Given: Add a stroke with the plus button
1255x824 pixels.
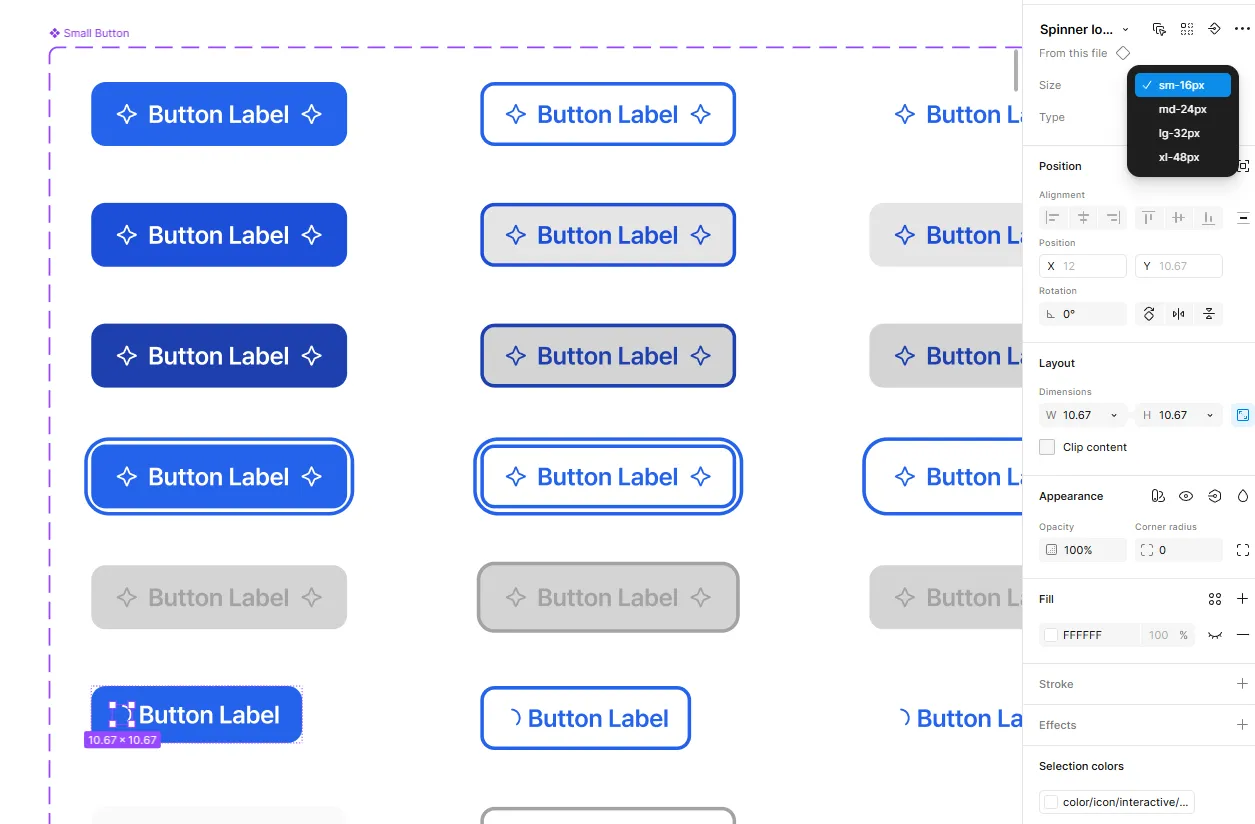Looking at the screenshot, I should pyautogui.click(x=1242, y=684).
